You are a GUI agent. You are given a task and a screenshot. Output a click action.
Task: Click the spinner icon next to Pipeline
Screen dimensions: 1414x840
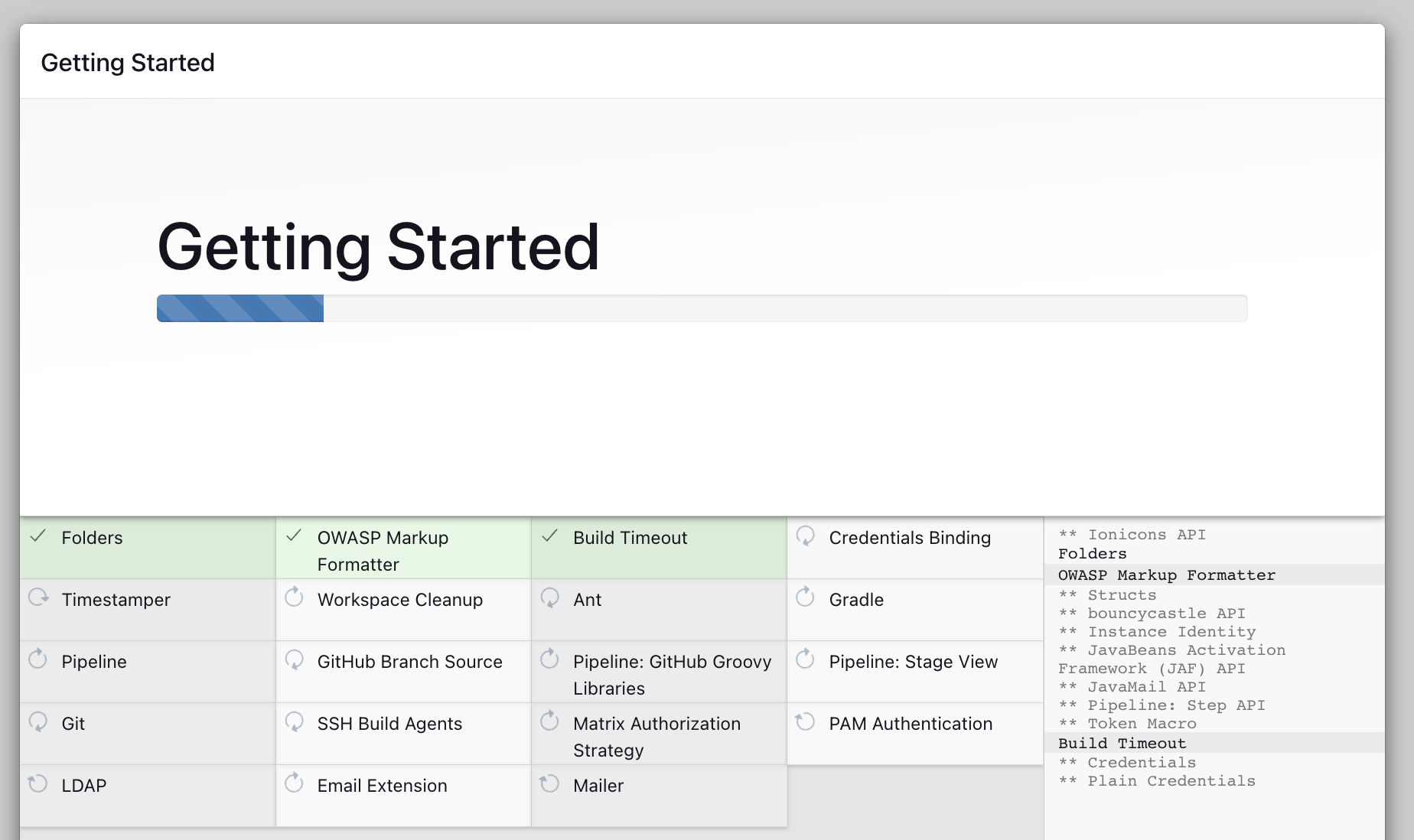(38, 659)
